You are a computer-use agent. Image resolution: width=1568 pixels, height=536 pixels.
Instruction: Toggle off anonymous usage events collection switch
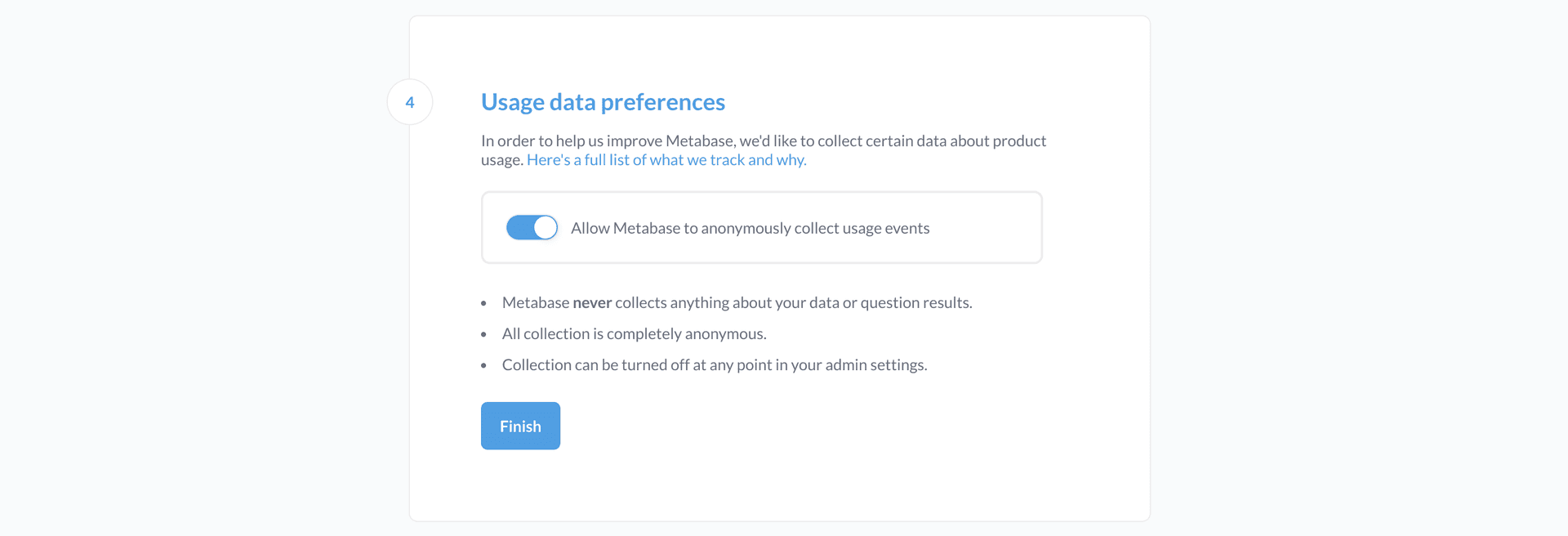532,227
